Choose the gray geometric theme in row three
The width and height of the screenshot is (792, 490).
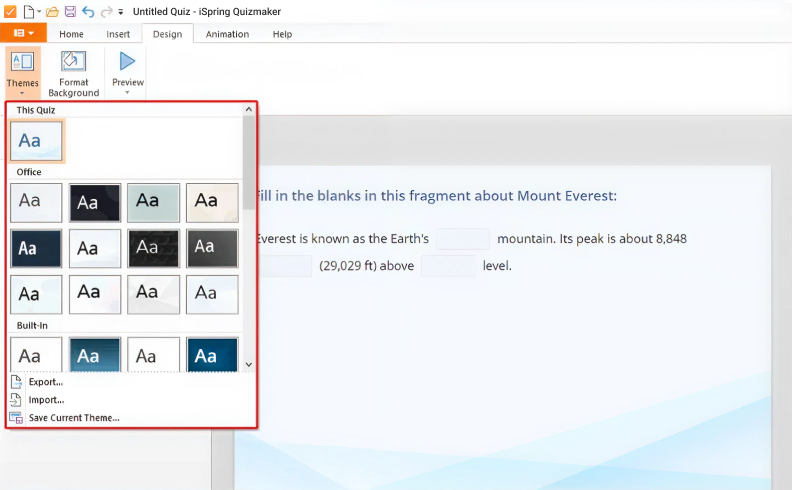click(x=154, y=295)
